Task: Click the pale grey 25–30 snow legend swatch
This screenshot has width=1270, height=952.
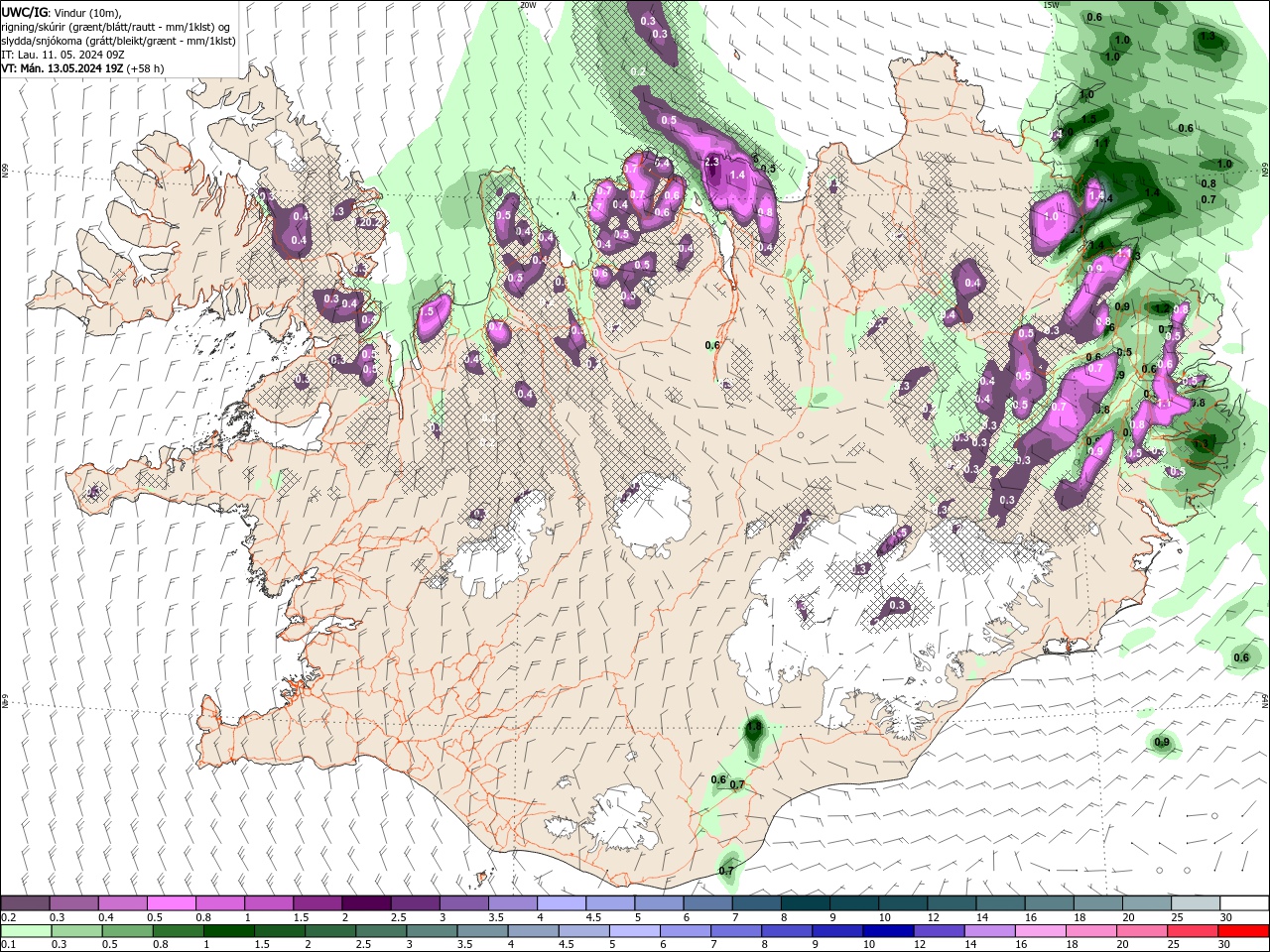Action: click(x=1195, y=903)
